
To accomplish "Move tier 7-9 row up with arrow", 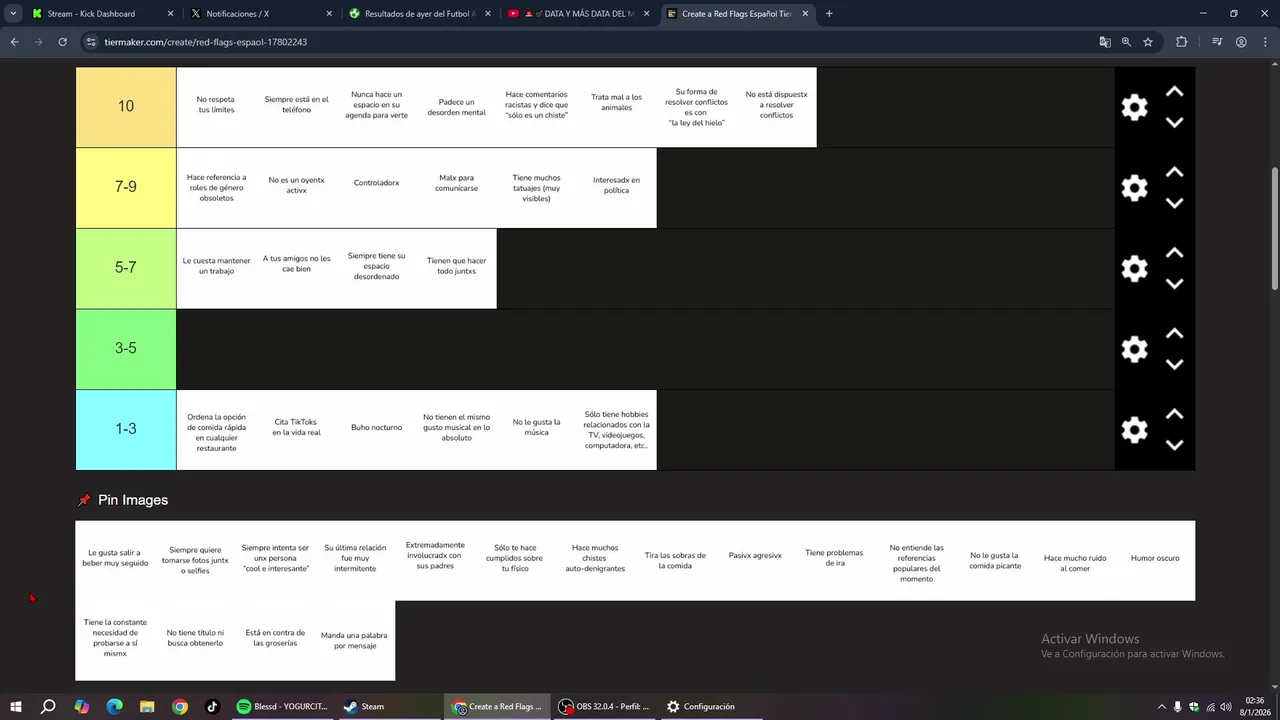I will coord(1175,172).
